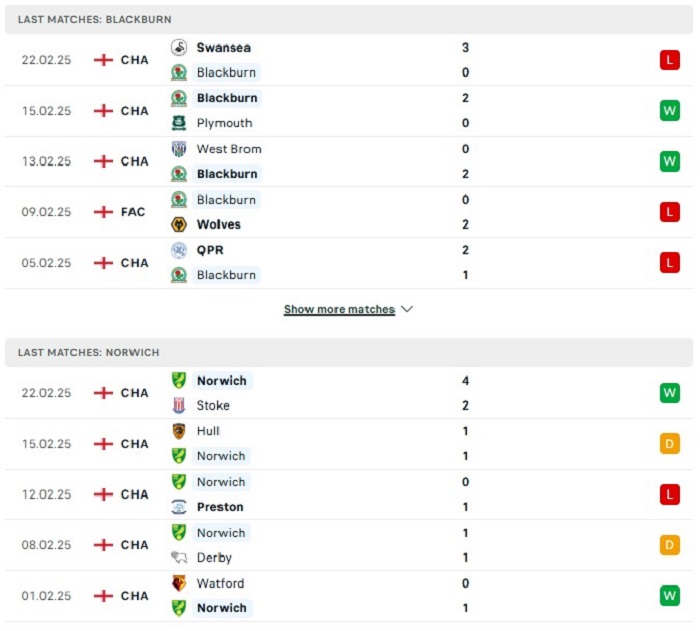The height and width of the screenshot is (631, 700).
Task: Expand the Show more matches chevron
Action: click(x=407, y=309)
